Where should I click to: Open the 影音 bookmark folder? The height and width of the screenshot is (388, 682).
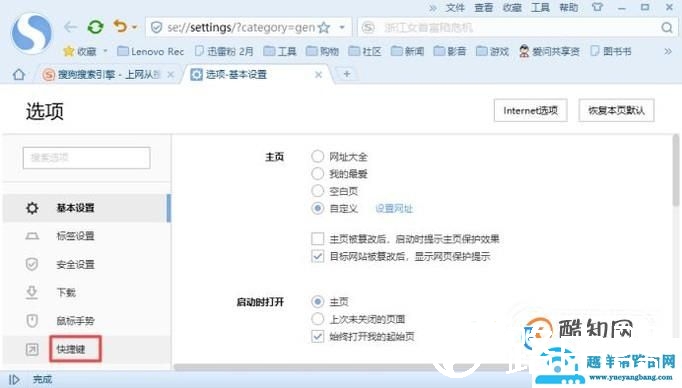click(450, 51)
